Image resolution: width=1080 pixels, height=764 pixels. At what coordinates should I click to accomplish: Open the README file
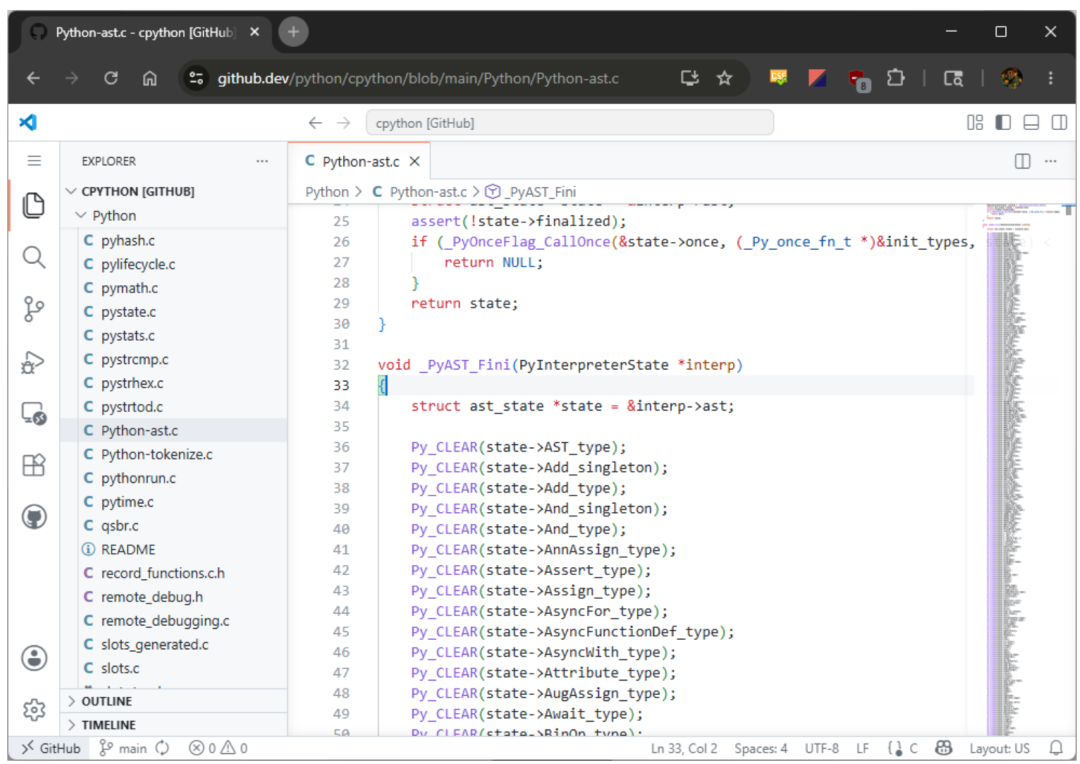[174, 550]
